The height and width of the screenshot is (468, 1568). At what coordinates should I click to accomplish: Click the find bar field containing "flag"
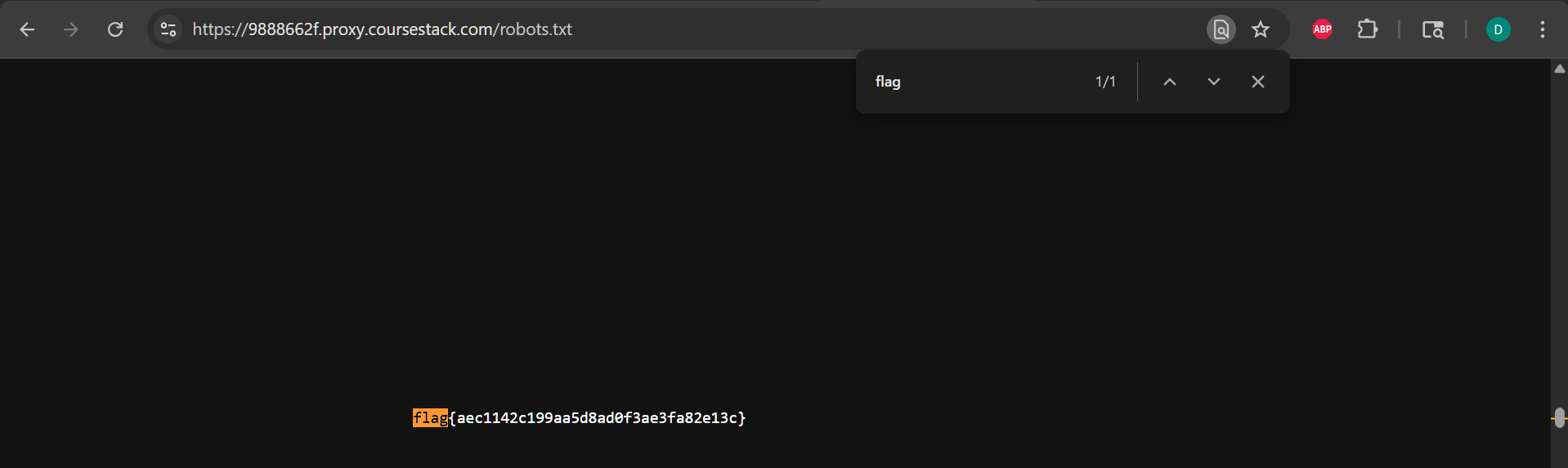973,82
